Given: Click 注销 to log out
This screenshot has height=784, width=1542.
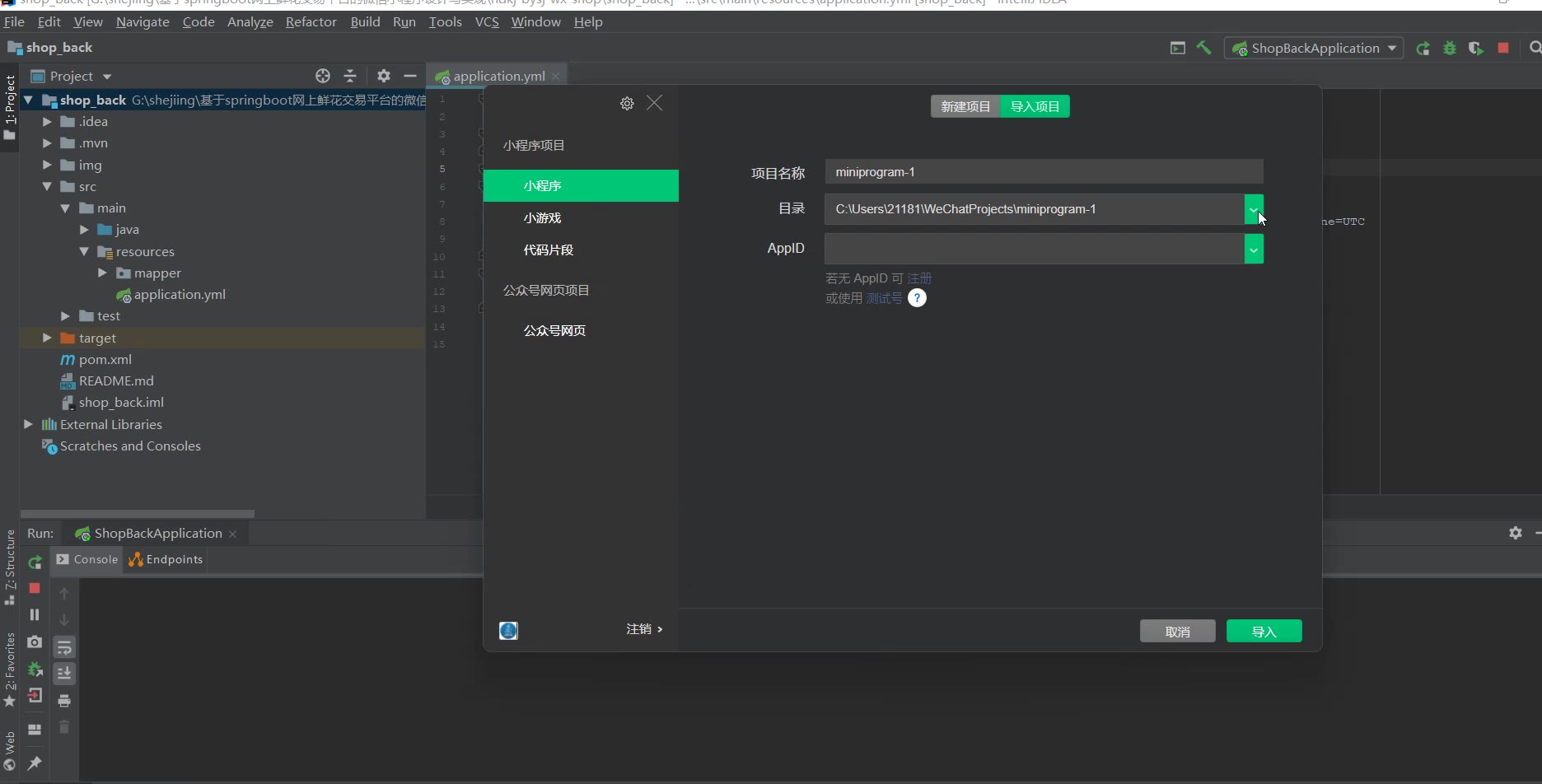Looking at the screenshot, I should tap(644, 629).
